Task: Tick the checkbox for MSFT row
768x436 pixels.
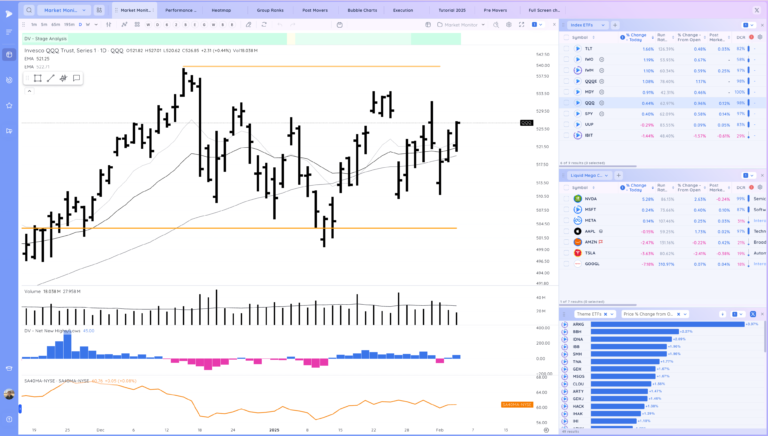Action: pos(566,210)
